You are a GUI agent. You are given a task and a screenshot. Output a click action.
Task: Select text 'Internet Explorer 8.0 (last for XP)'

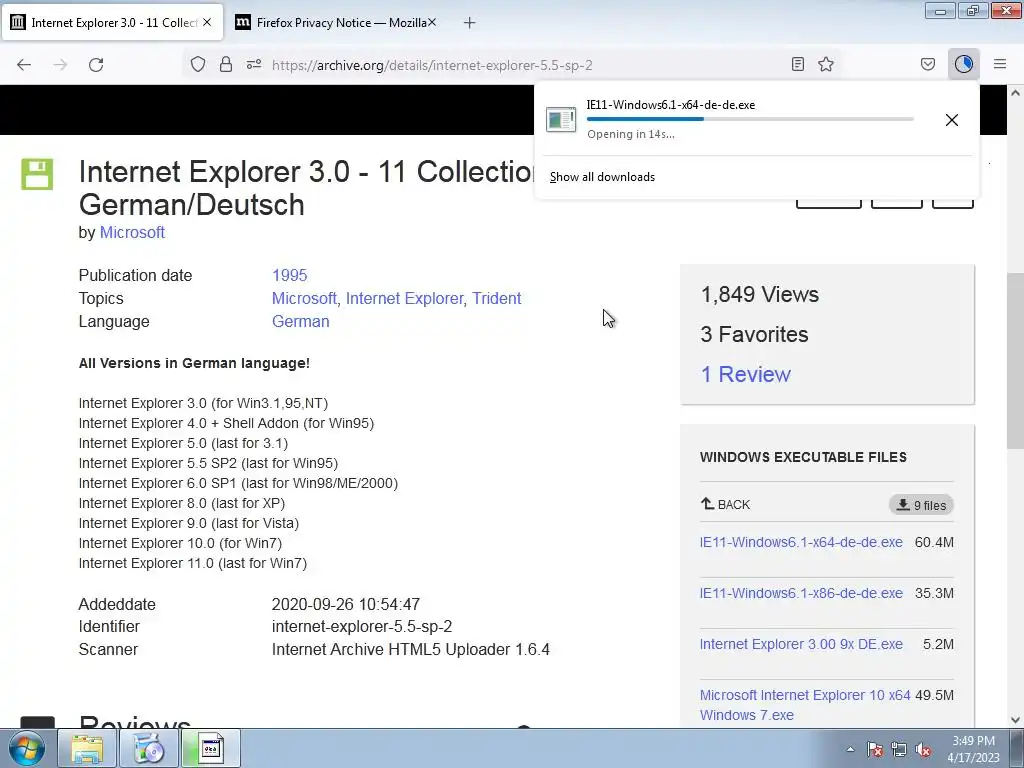tap(182, 503)
